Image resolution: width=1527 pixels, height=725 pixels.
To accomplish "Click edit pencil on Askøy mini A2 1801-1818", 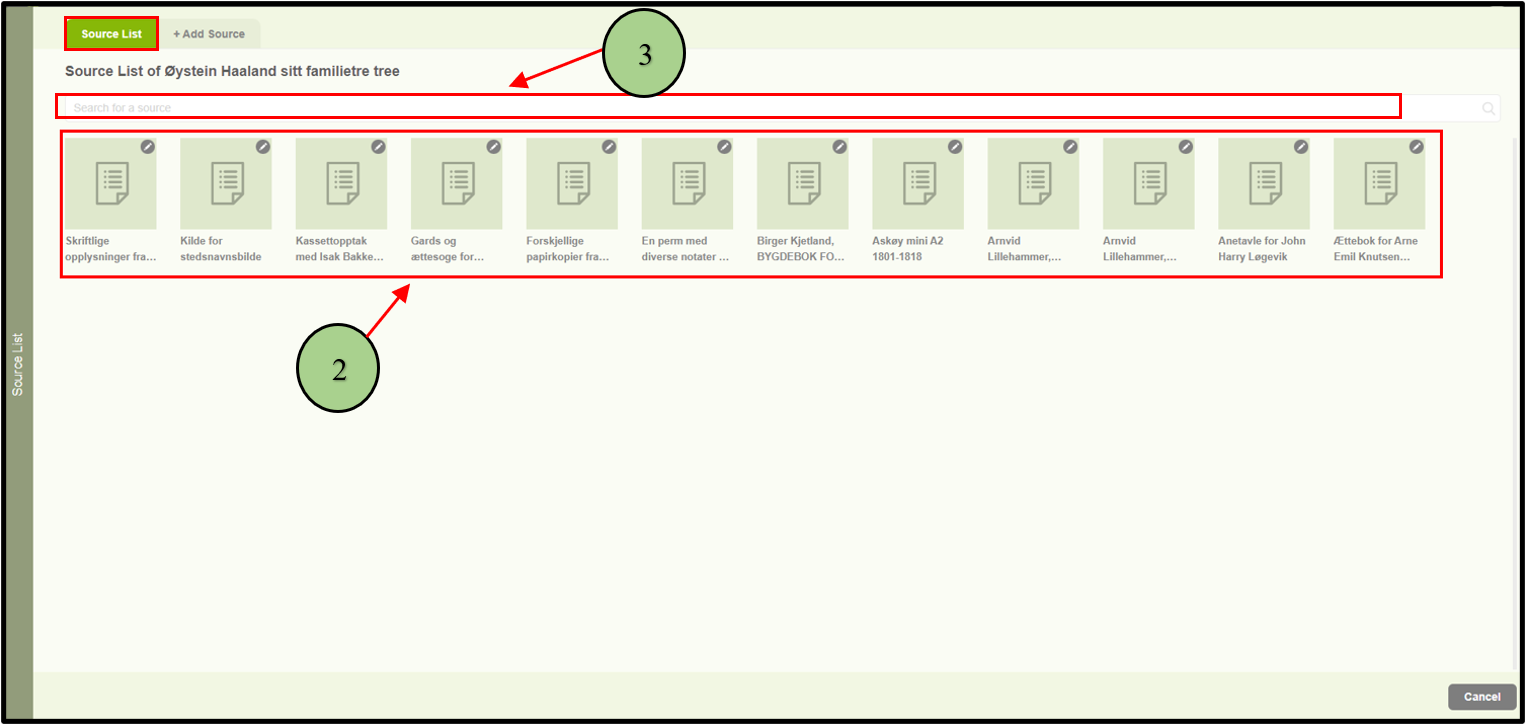I will tap(955, 146).
